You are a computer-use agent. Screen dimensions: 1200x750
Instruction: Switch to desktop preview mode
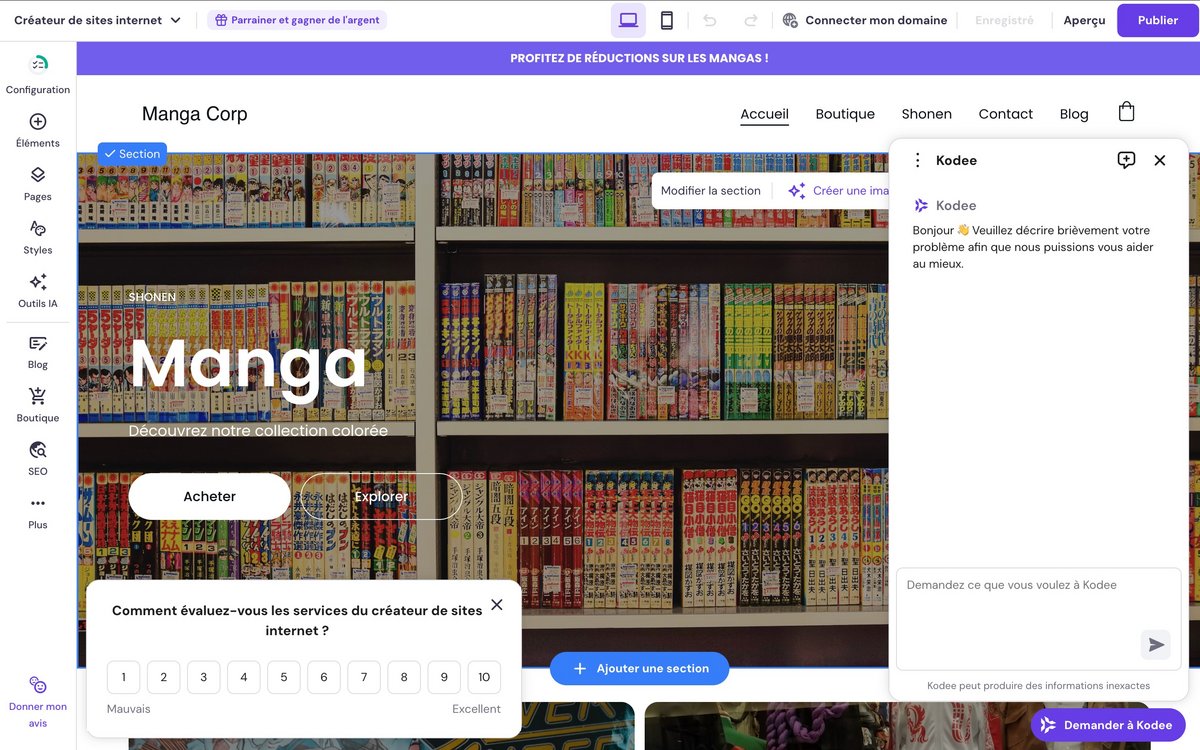tap(628, 19)
